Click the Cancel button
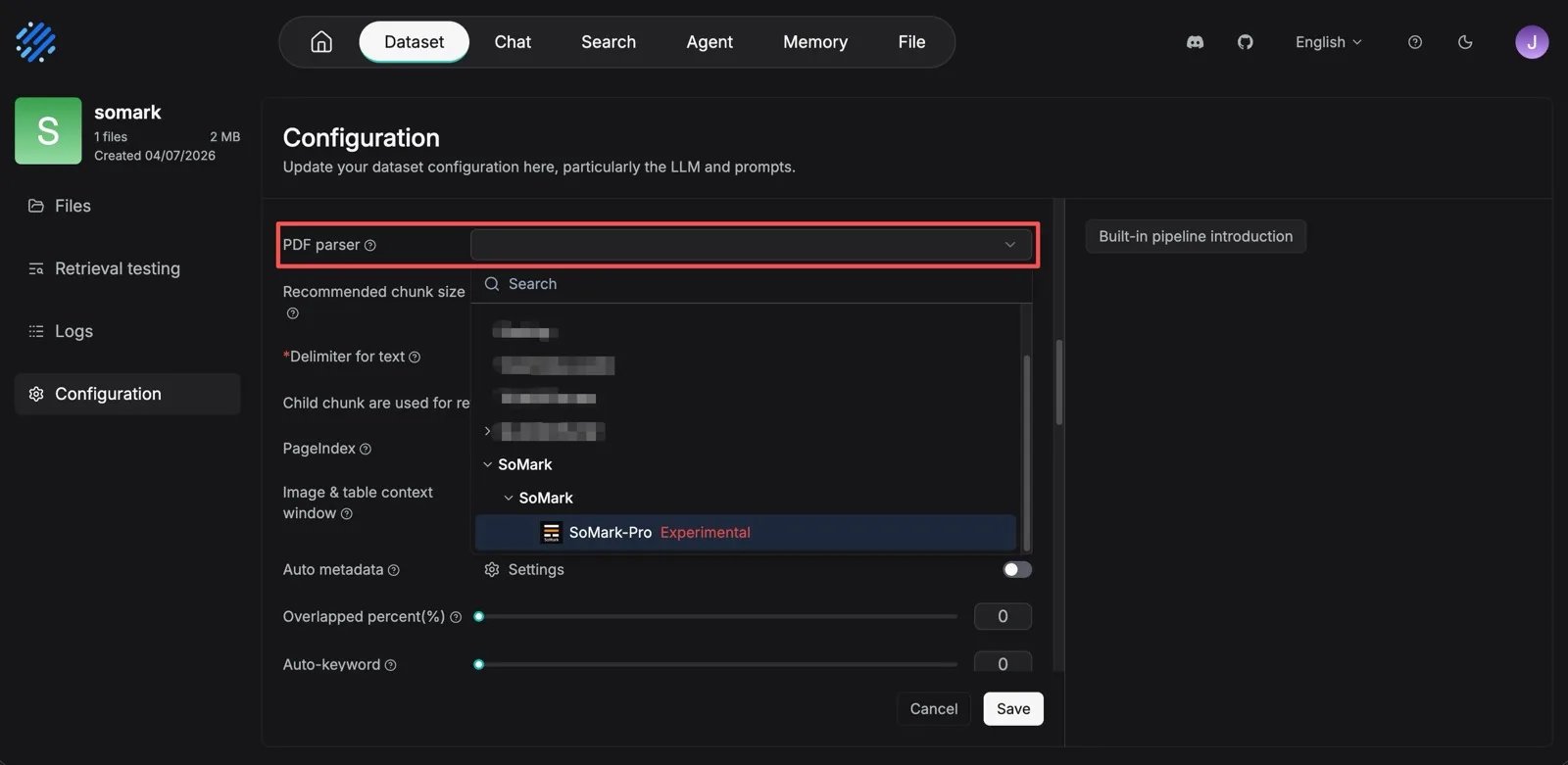This screenshot has height=765, width=1568. 934,709
